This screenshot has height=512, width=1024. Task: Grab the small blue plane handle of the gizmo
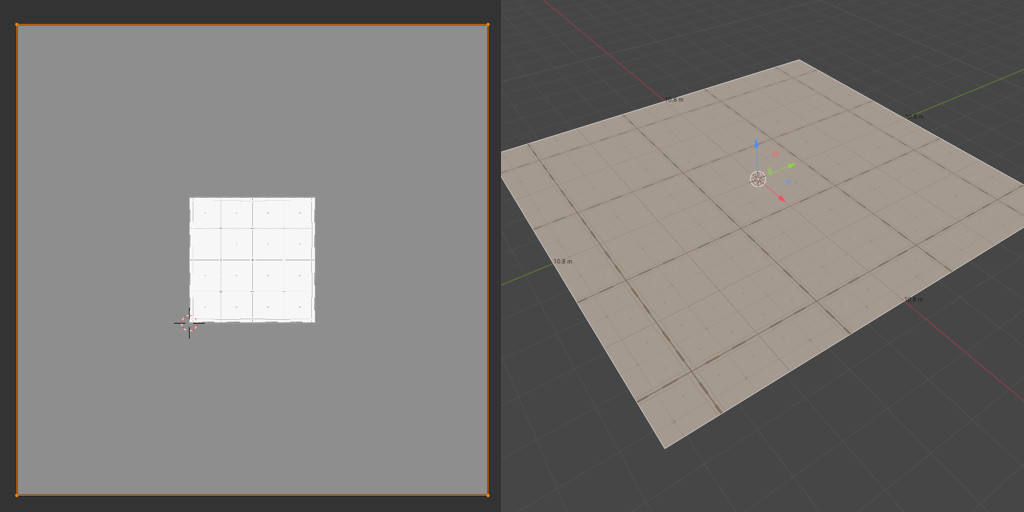pyautogui.click(x=788, y=182)
